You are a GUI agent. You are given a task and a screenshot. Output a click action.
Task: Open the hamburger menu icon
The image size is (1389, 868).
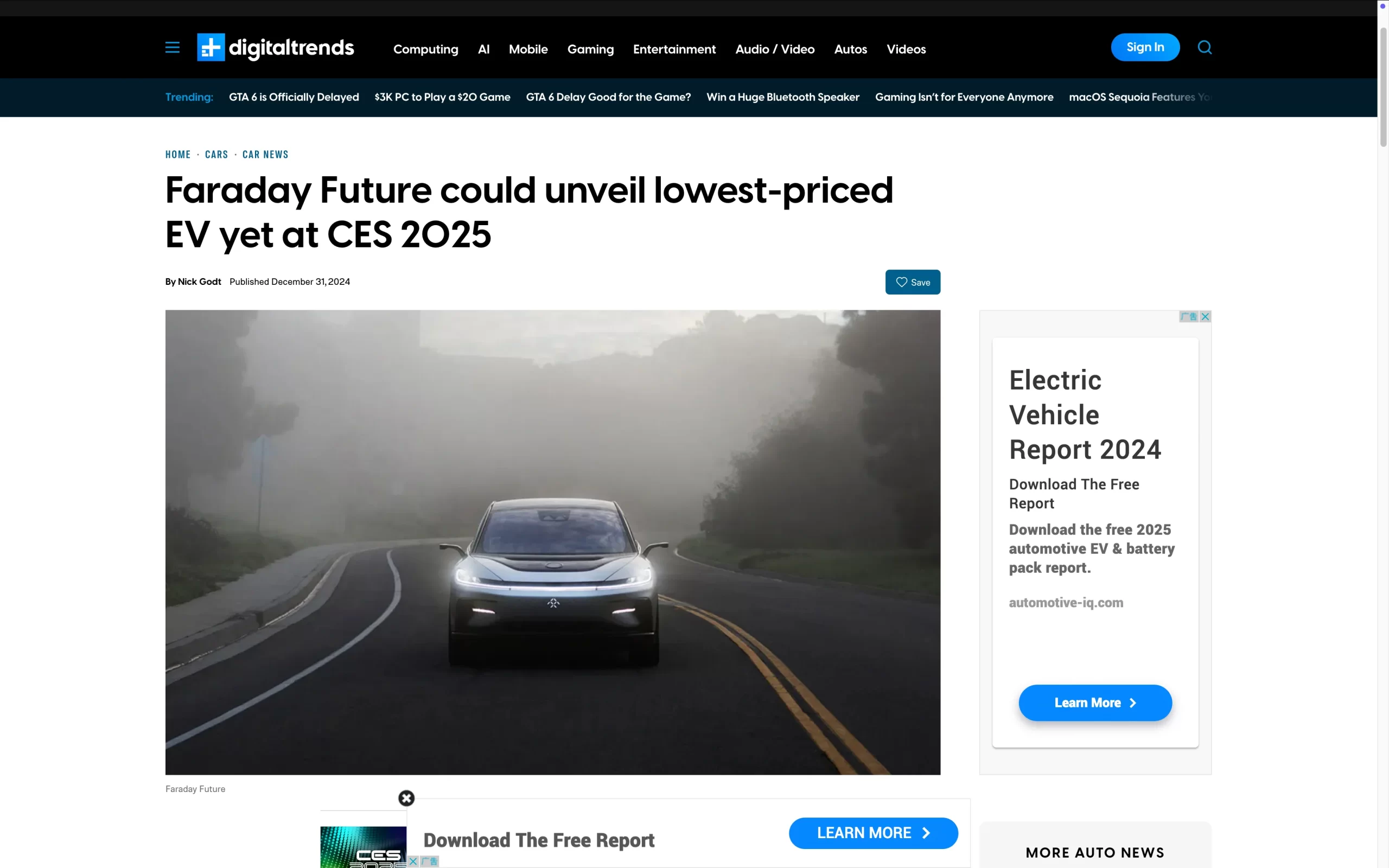[172, 48]
